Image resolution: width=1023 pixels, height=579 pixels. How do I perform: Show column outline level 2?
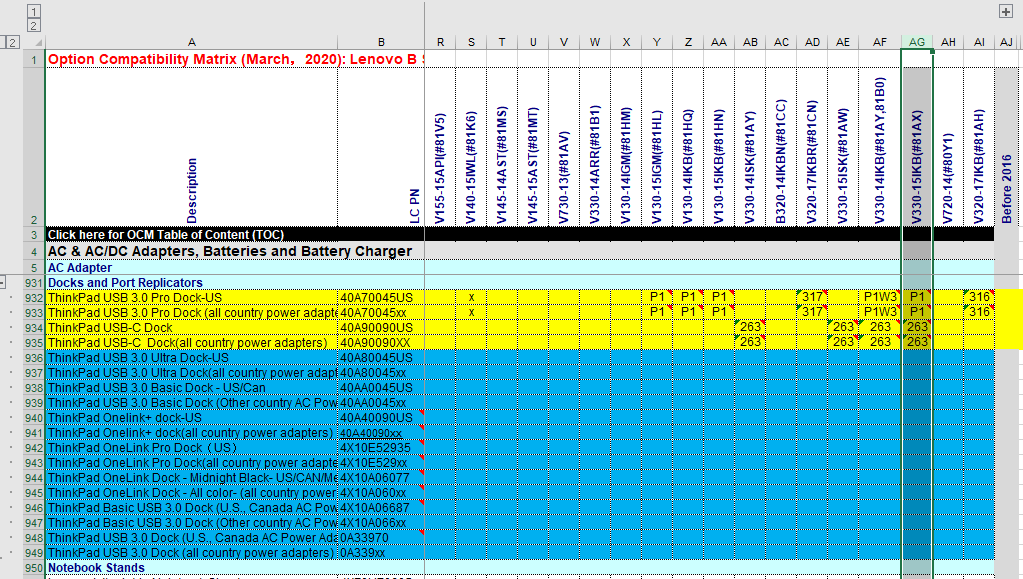(33, 25)
